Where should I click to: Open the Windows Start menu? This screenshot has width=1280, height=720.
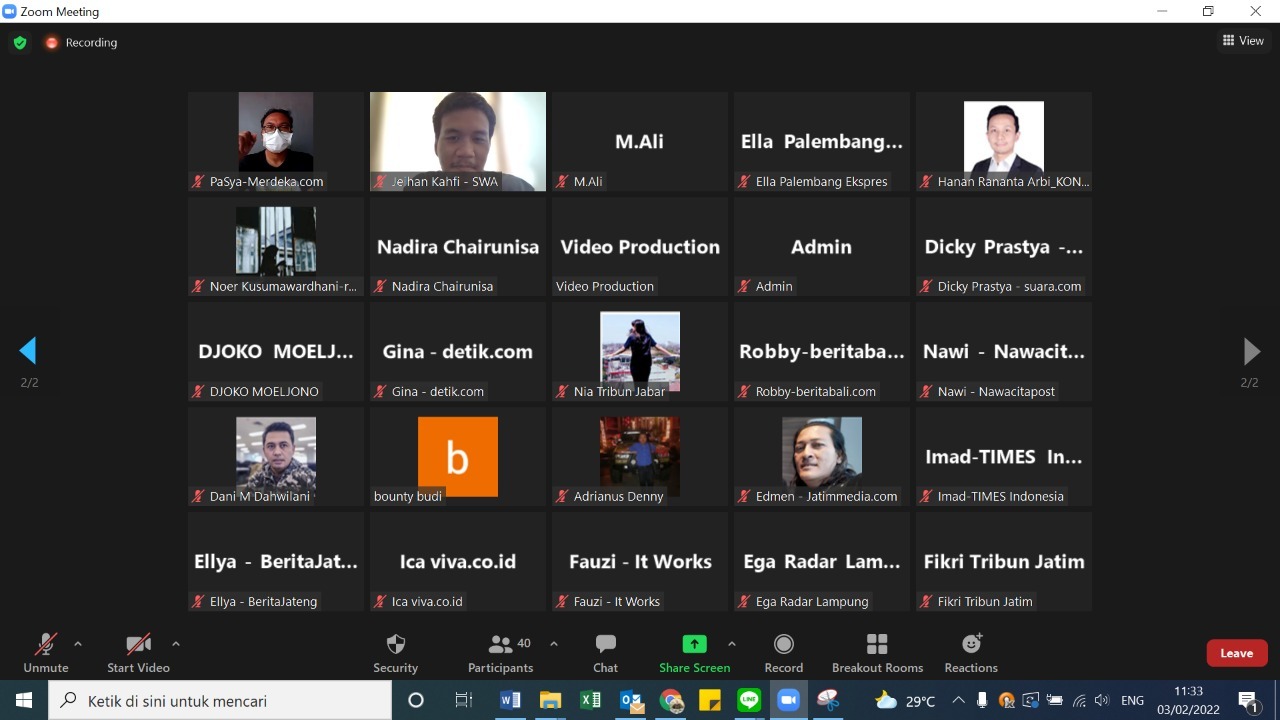[24, 700]
